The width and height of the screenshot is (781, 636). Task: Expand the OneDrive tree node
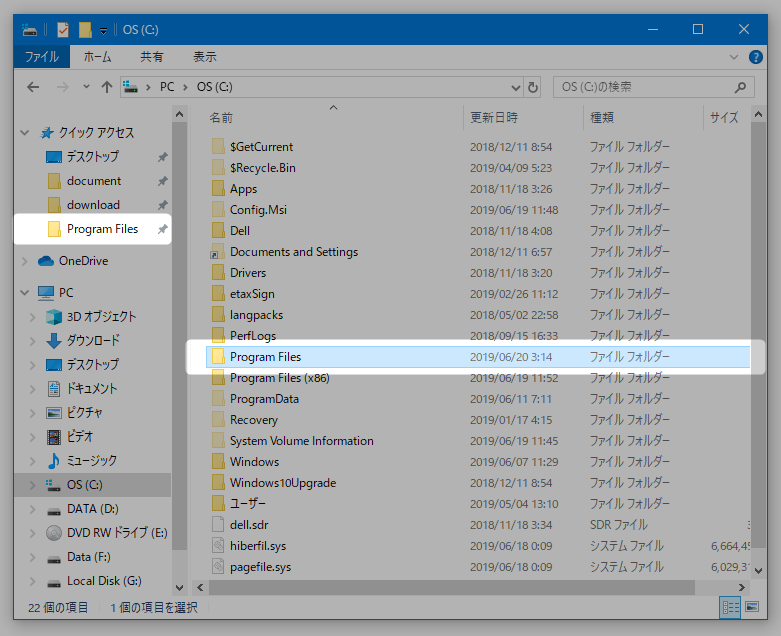24,261
